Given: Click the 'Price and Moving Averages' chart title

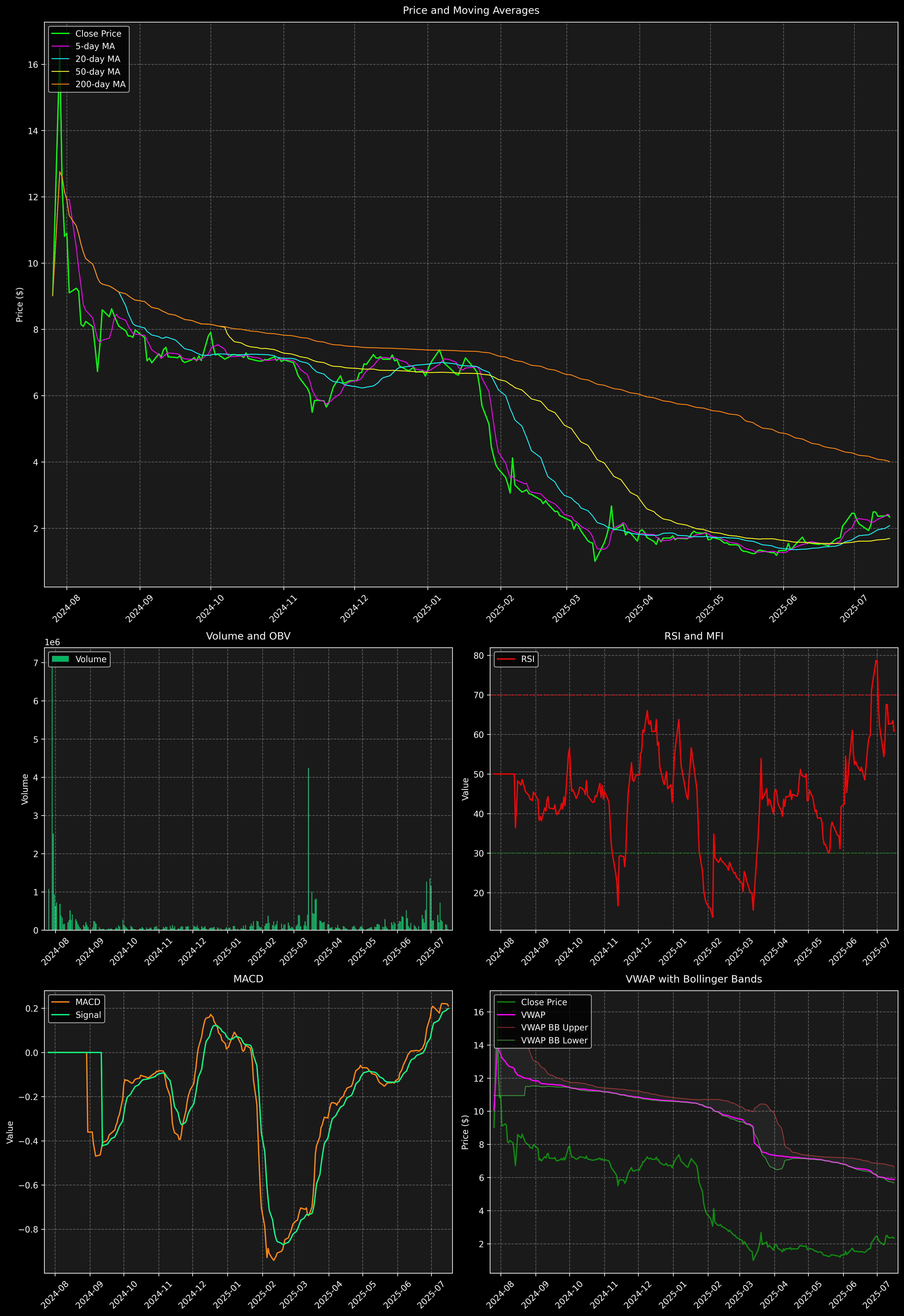Looking at the screenshot, I should pos(471,10).
